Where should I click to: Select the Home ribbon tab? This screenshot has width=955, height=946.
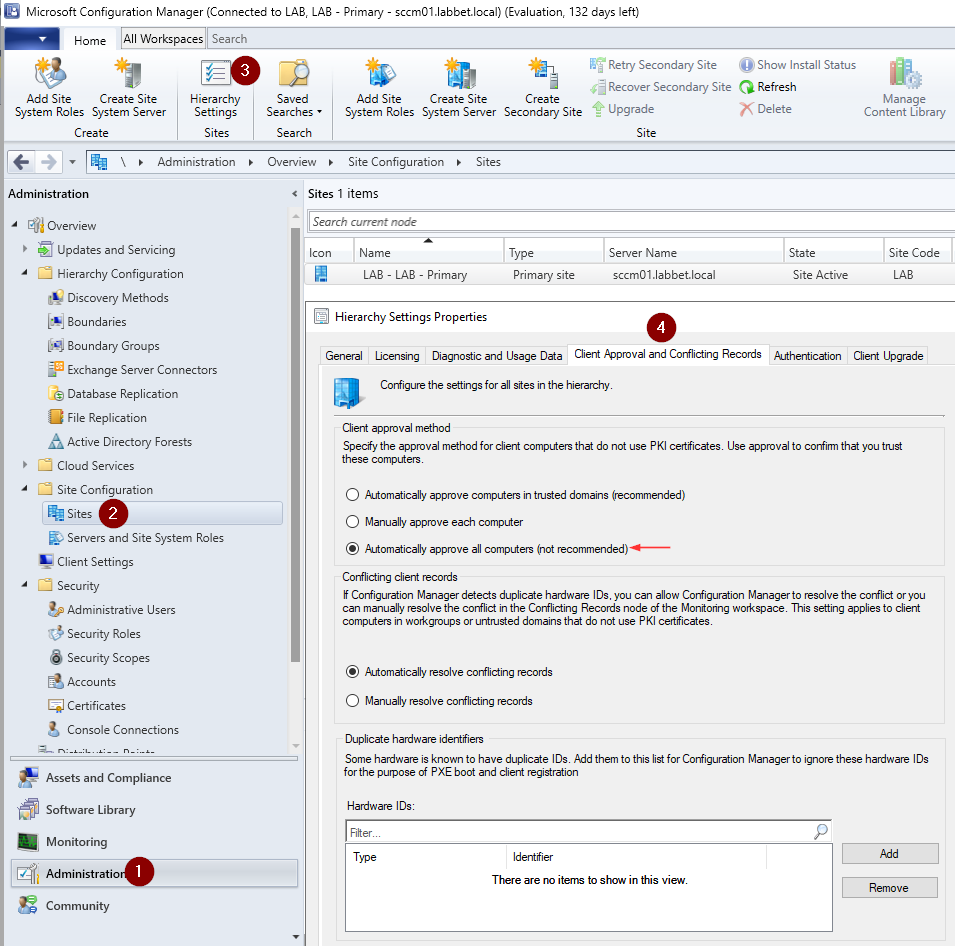[x=90, y=40]
